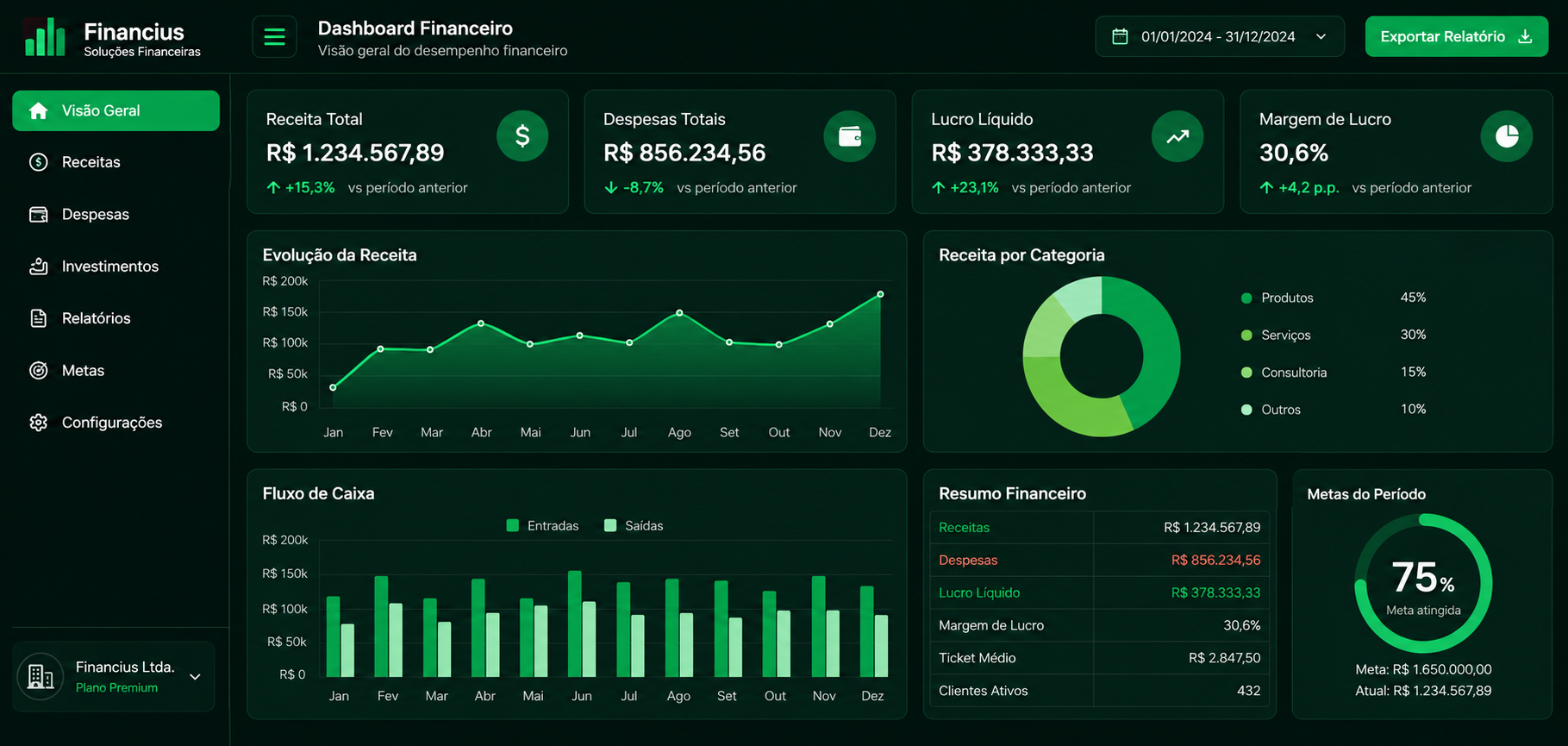Toggle the Entradas legend series
This screenshot has width=1568, height=746.
pyautogui.click(x=542, y=525)
